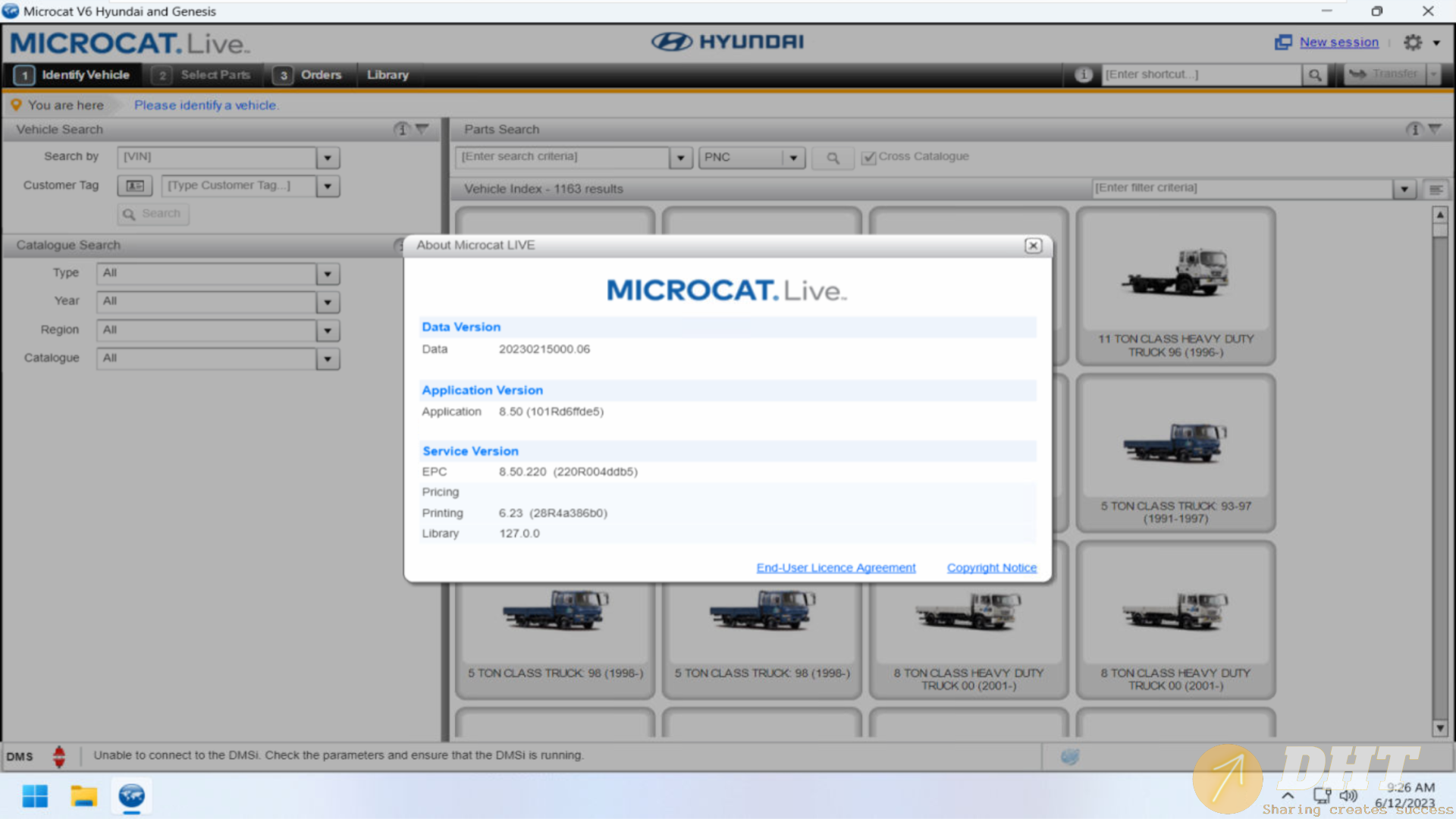The width and height of the screenshot is (1456, 819).
Task: Click the Parts Search magnifier button
Action: [x=833, y=157]
